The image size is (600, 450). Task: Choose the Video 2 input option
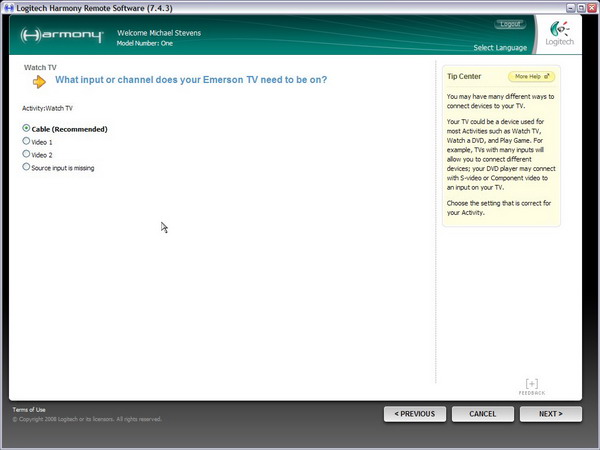[x=26, y=154]
